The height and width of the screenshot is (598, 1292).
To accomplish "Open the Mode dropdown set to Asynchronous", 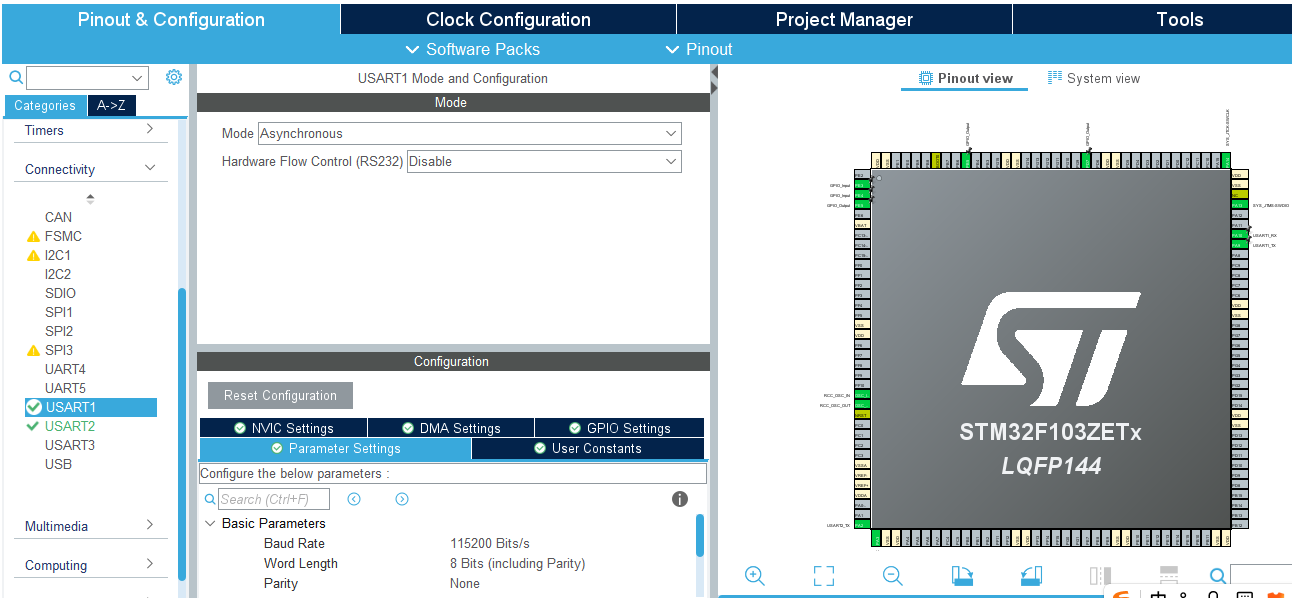I will pos(470,133).
